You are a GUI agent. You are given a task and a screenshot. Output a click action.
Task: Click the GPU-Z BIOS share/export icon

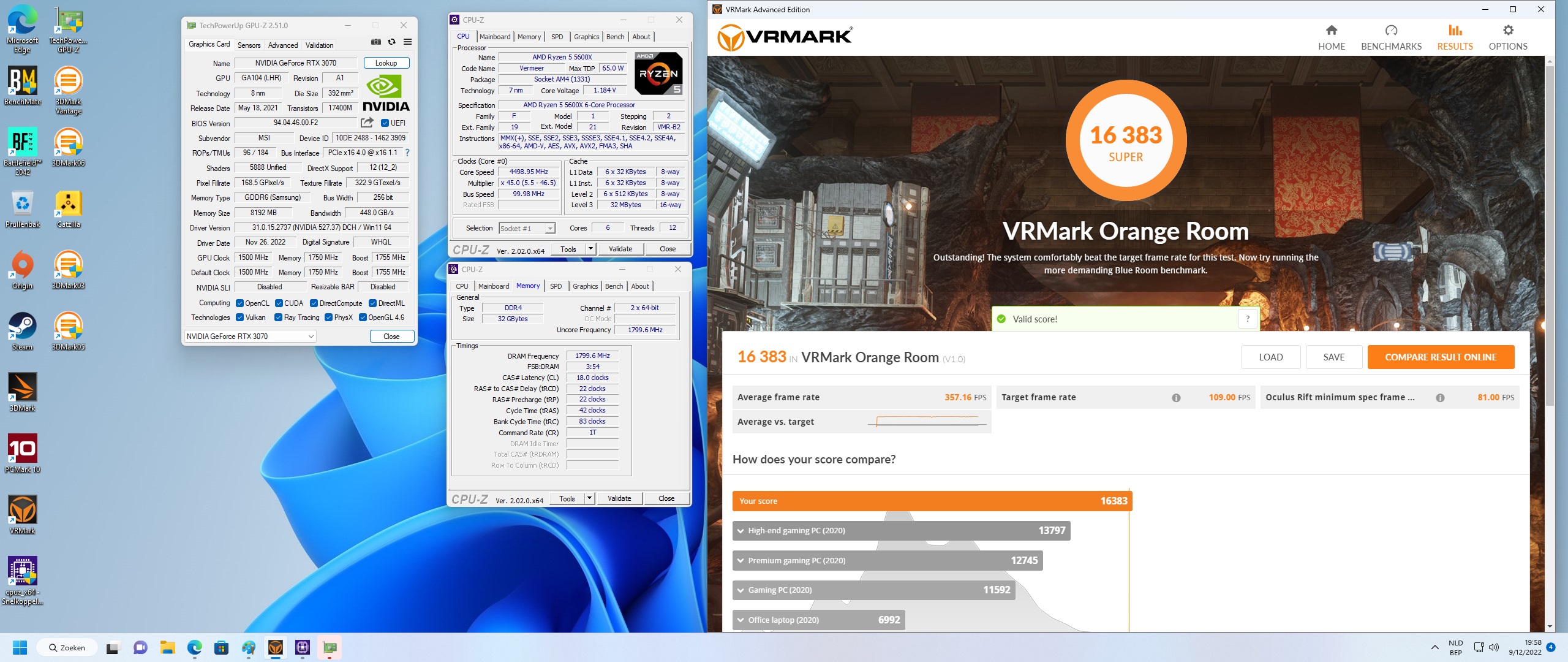click(x=367, y=123)
